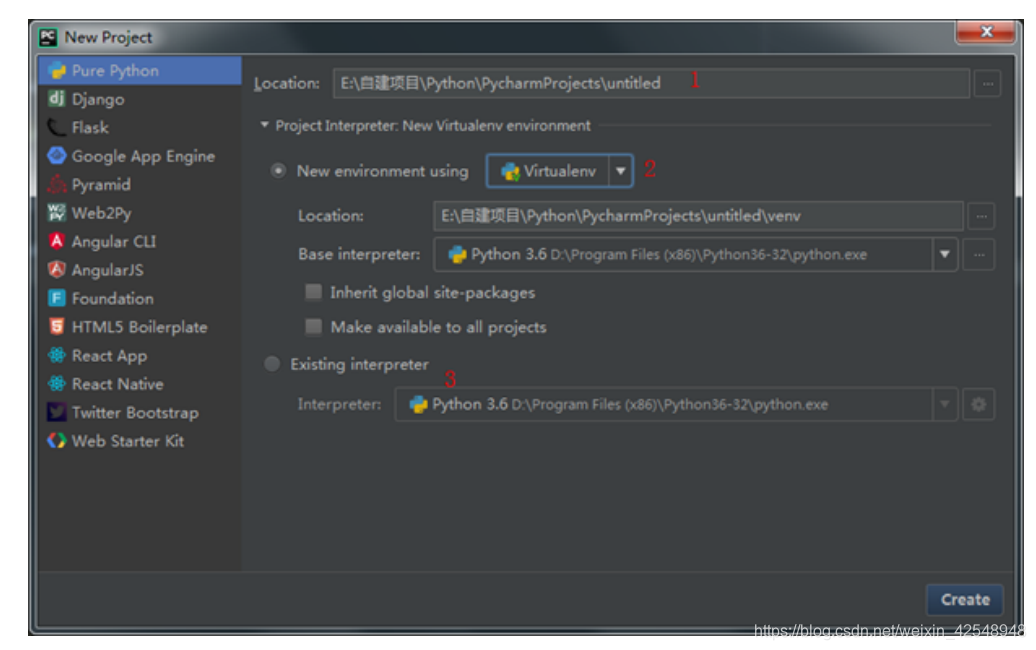Browse for venv Location folder
1036x650 pixels.
(982, 216)
